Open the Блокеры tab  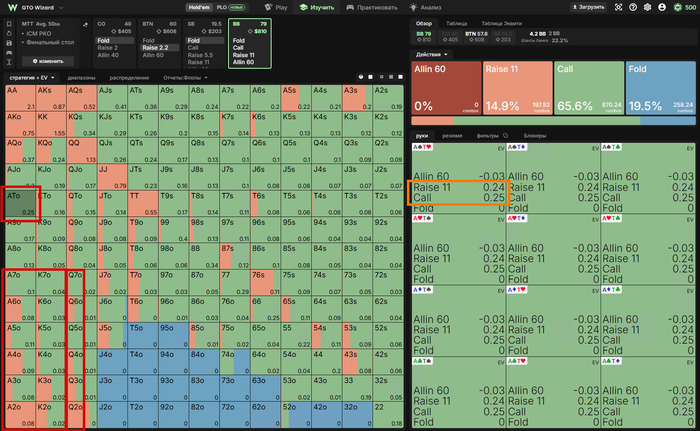535,135
